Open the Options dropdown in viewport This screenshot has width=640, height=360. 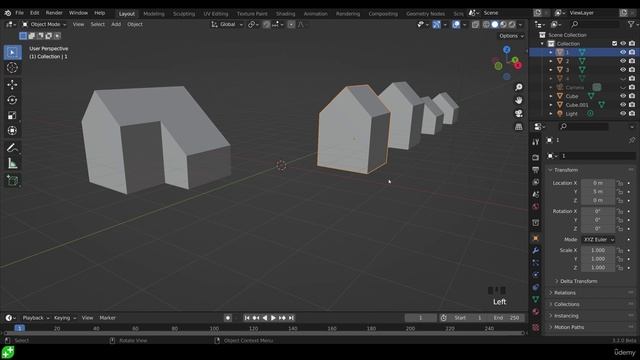[511, 36]
